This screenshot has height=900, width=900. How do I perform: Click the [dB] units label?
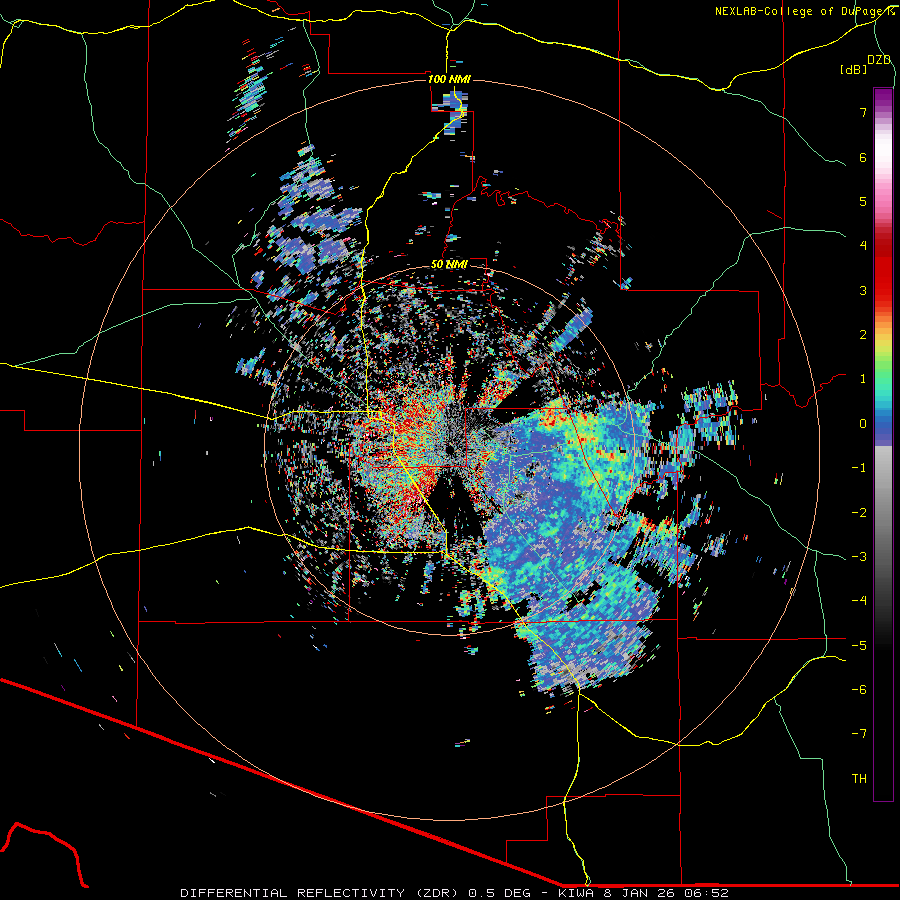(854, 69)
